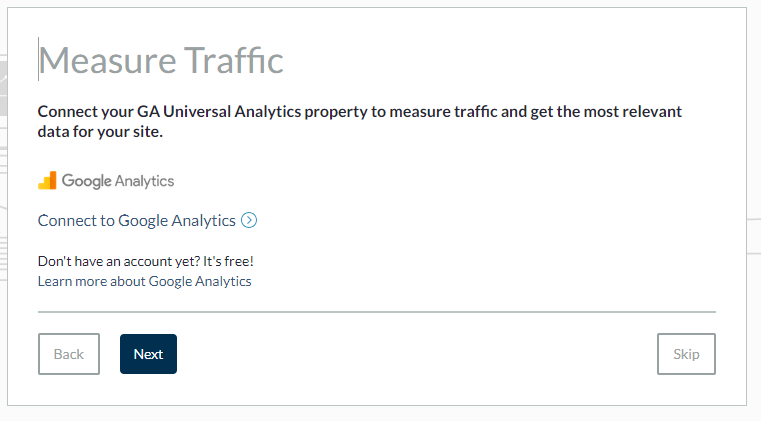
Task: Go back with the Back button
Action: coord(69,354)
